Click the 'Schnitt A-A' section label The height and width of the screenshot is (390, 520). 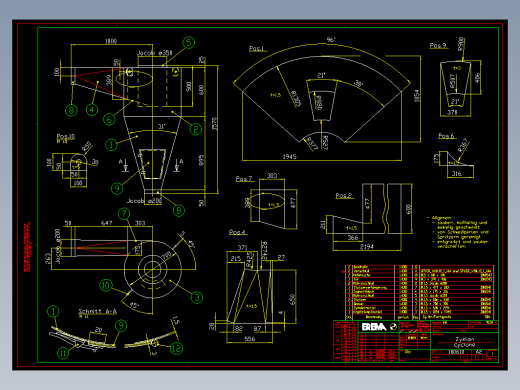pyautogui.click(x=98, y=311)
